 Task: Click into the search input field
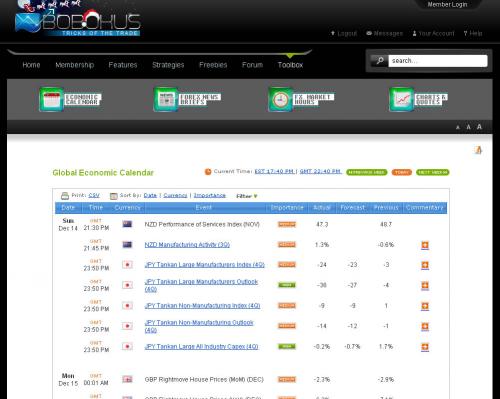point(438,61)
